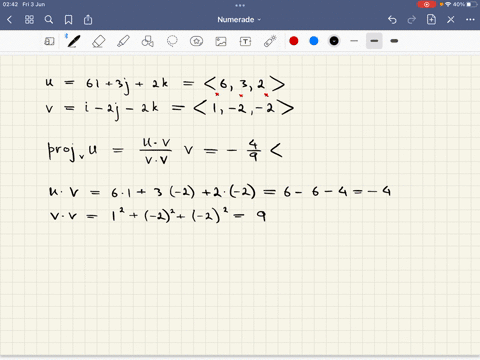Screen dimensions: 480x360
Task: Open the Numerade document title dropdown
Action: point(239,20)
